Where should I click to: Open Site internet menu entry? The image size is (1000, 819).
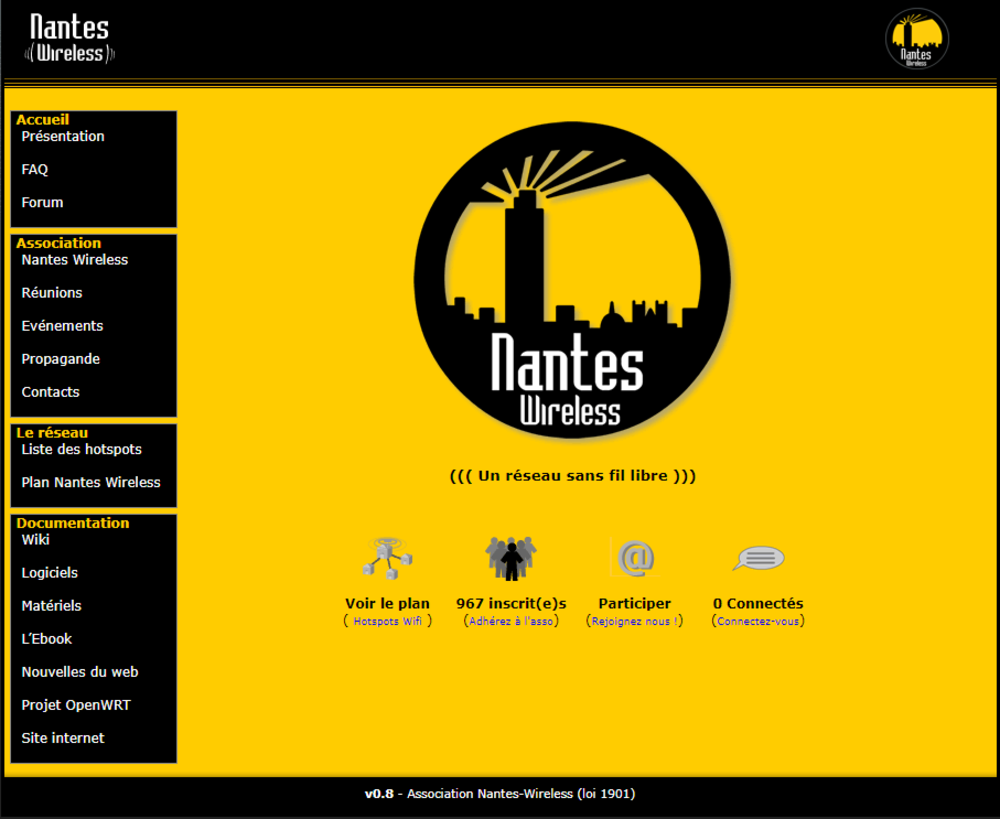click(x=62, y=739)
